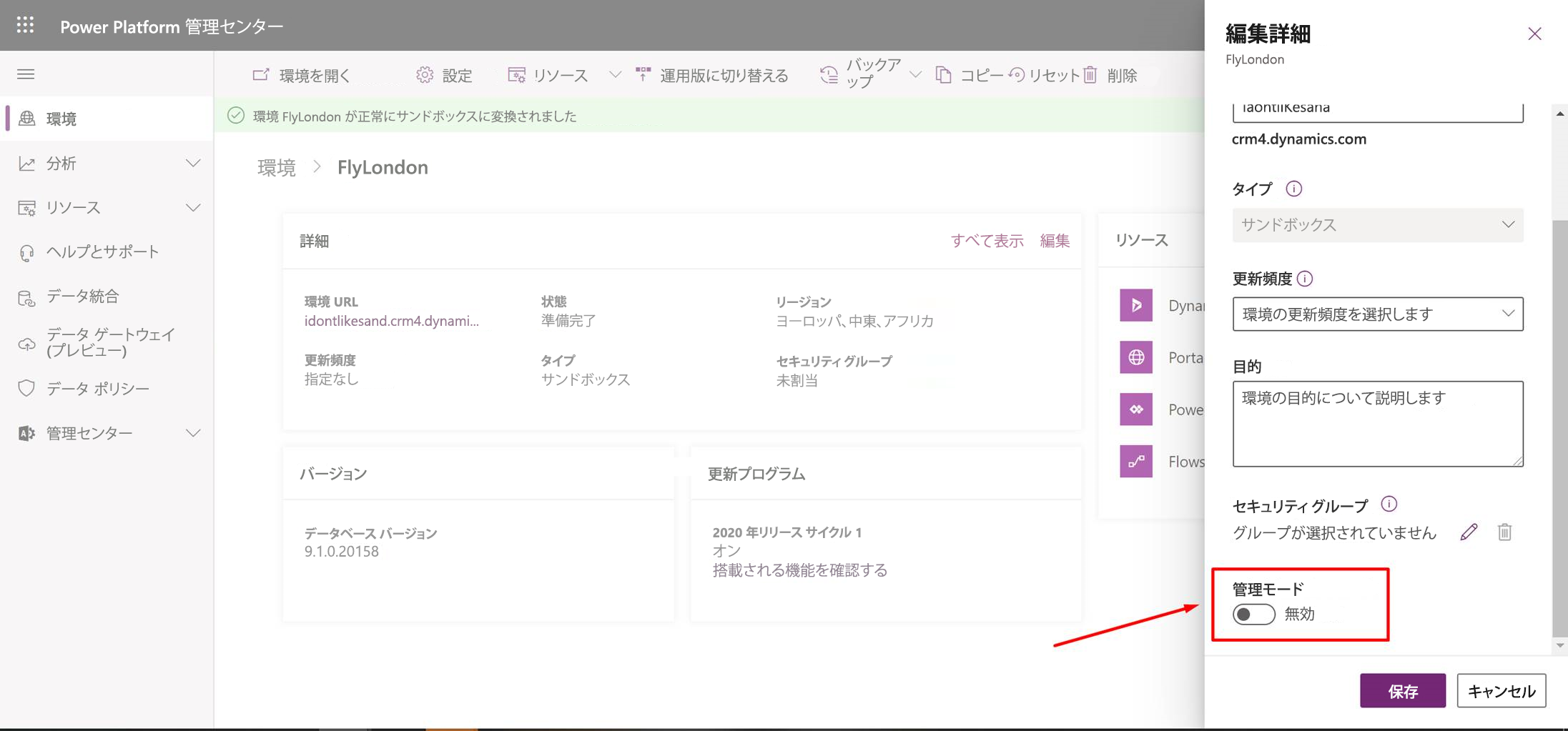The image size is (1568, 731).
Task: Click inside the 目的 description field
Action: tap(1377, 423)
